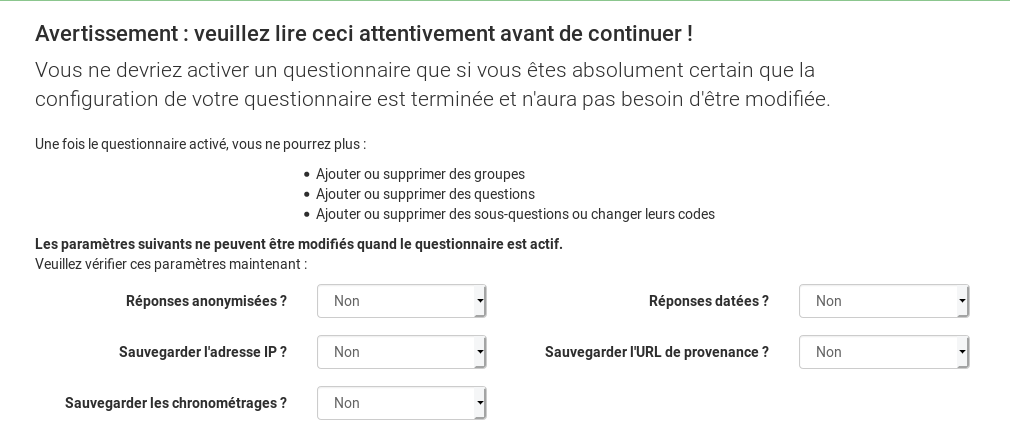Viewport: 1010px width, 430px height.
Task: Click "Veuillez vérifier ces paramètres maintenant" text
Action: point(171,264)
